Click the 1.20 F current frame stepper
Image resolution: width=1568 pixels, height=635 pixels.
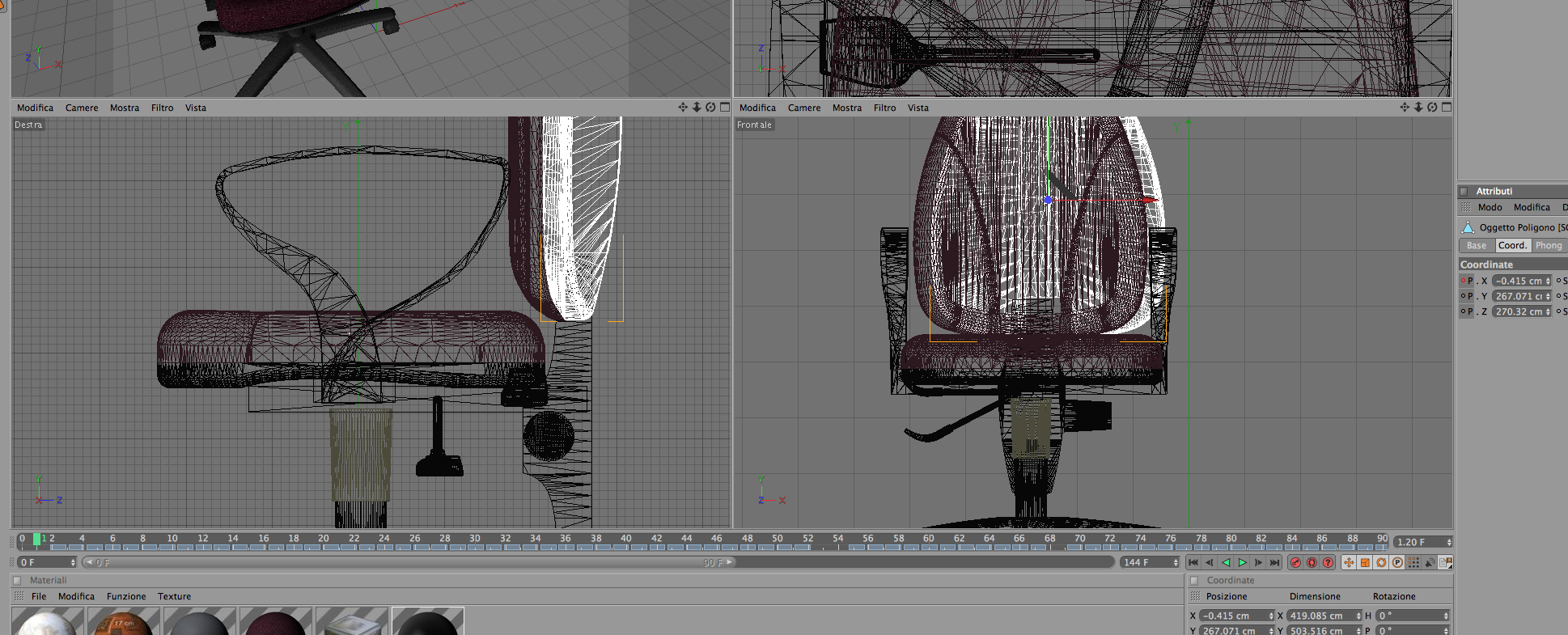click(x=1423, y=542)
